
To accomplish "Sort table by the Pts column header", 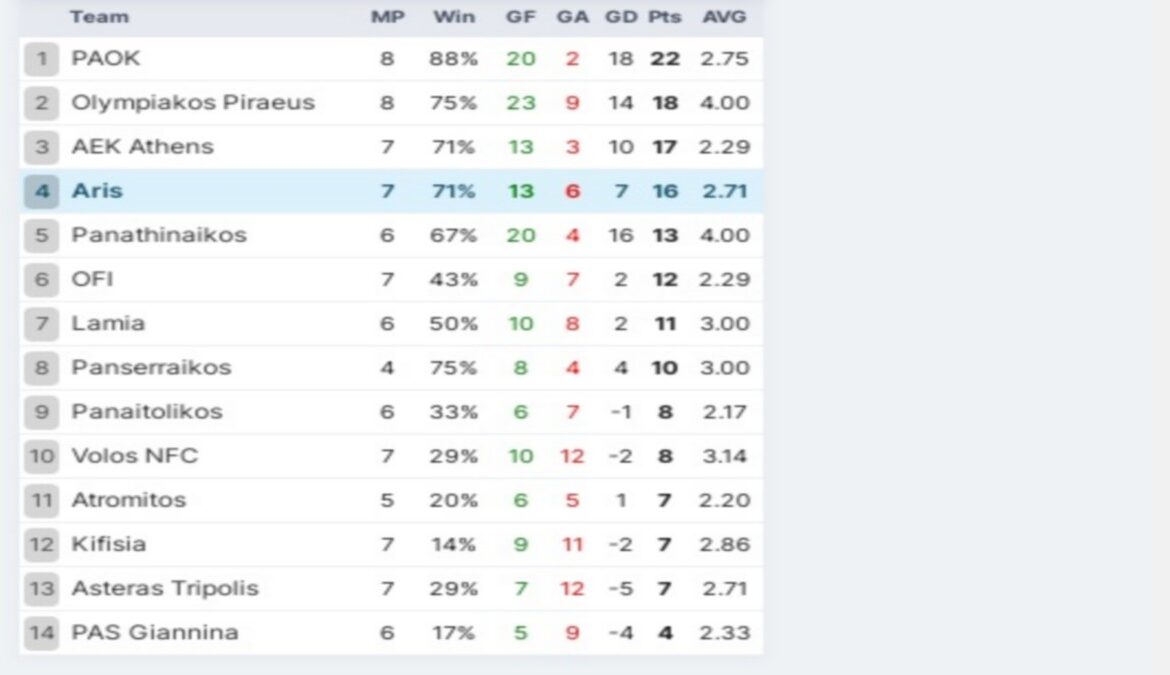I will click(664, 17).
